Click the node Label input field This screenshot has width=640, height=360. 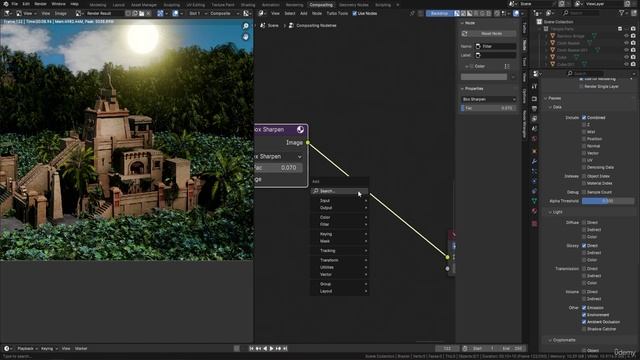pyautogui.click(x=495, y=55)
